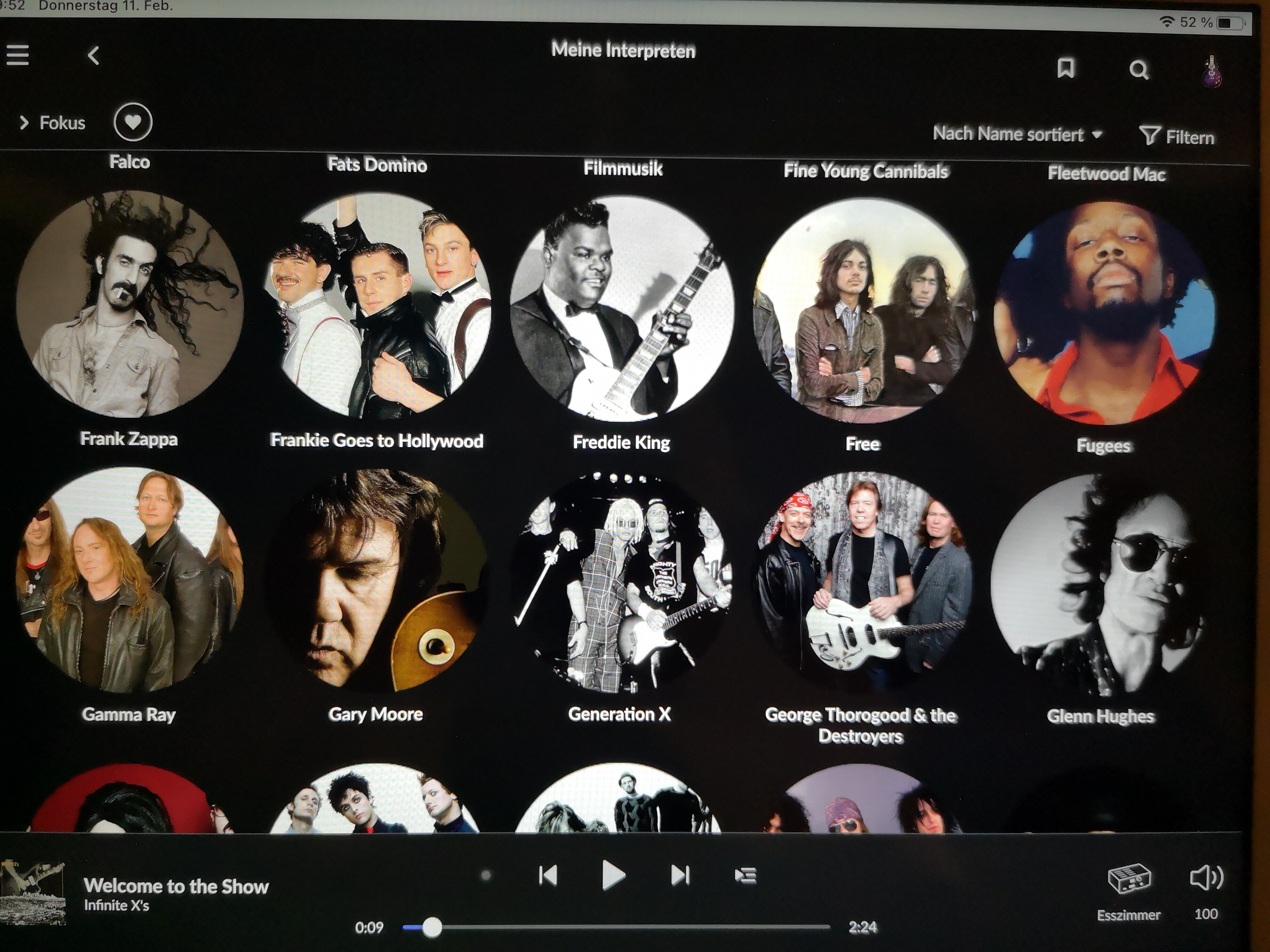Start playback with the play button
The height and width of the screenshot is (952, 1270).
[x=613, y=876]
